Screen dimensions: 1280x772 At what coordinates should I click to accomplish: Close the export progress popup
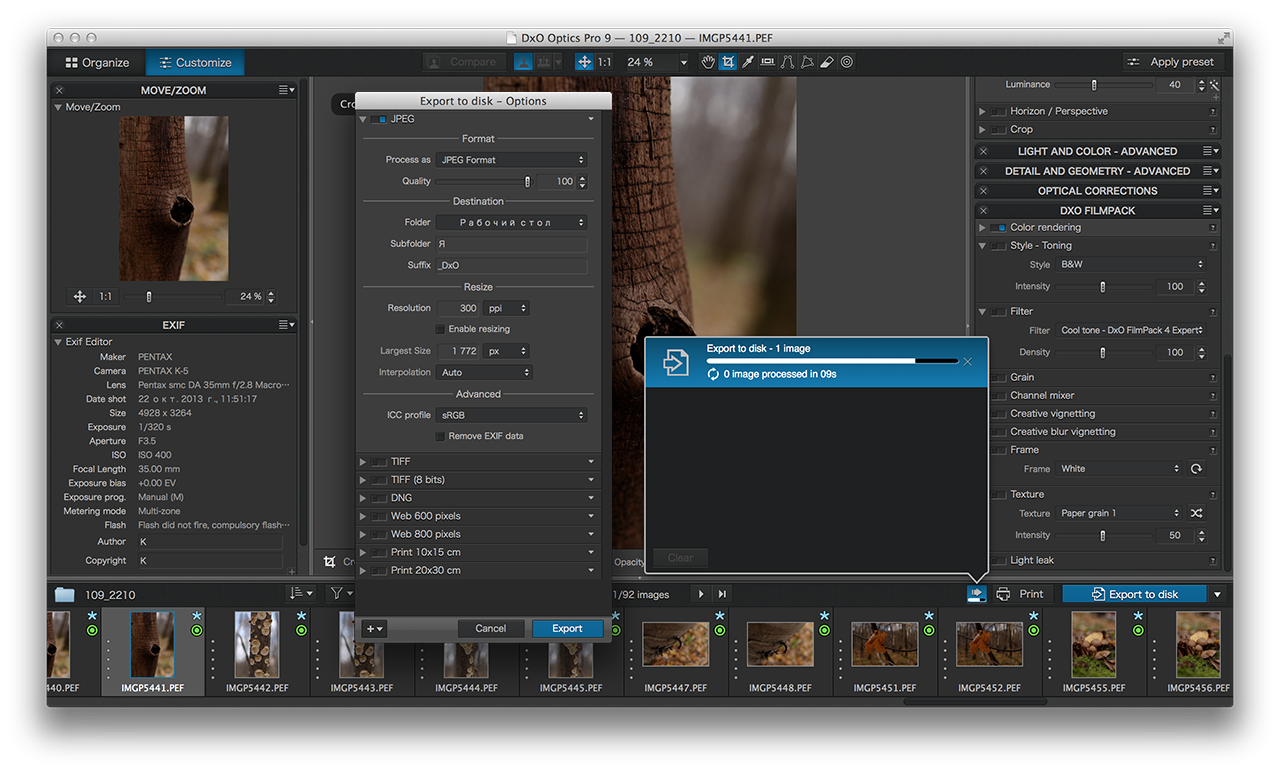(967, 361)
